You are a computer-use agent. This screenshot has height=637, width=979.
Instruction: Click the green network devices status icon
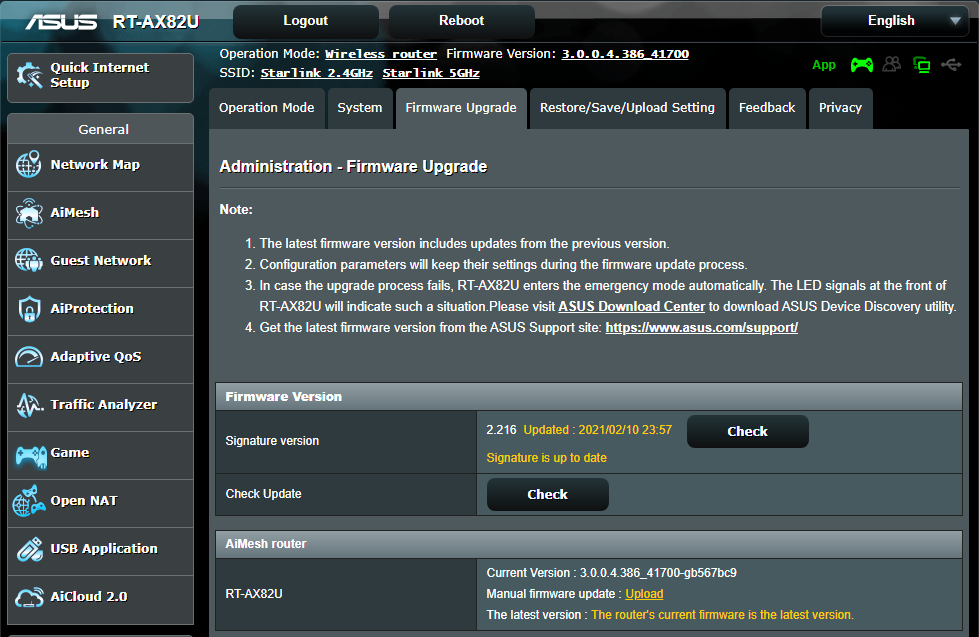click(922, 64)
